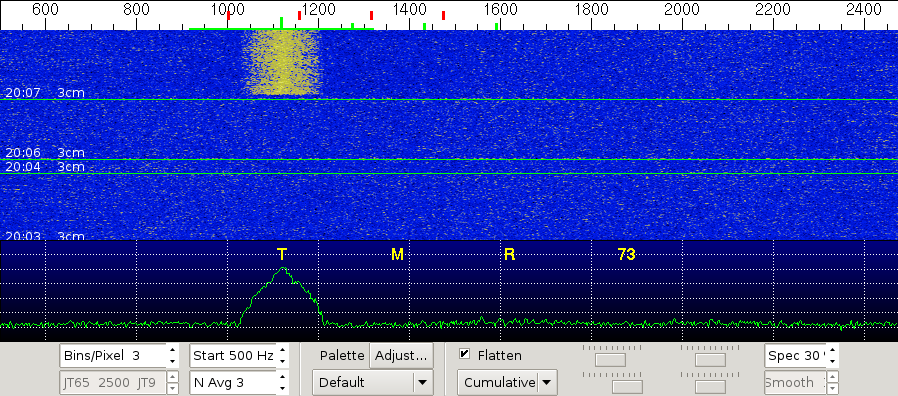Lower the N Avg value with down arrow

[282, 388]
